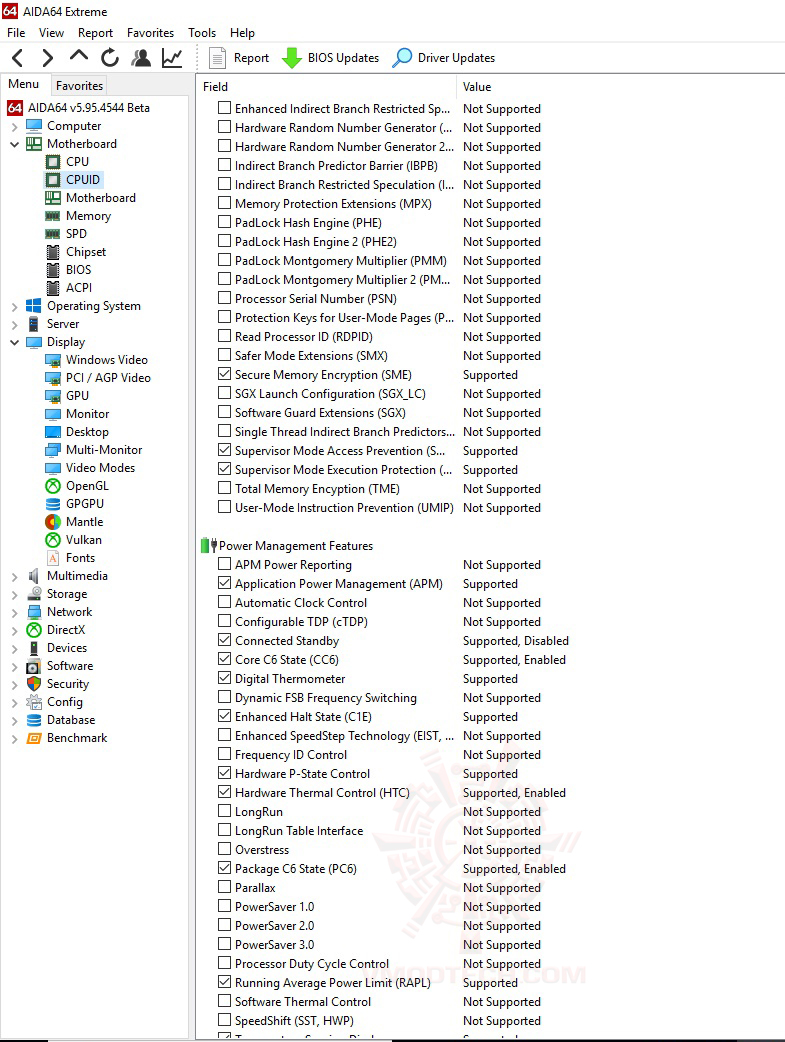Select the GPGPU icon
The image size is (785, 1042).
(x=53, y=504)
